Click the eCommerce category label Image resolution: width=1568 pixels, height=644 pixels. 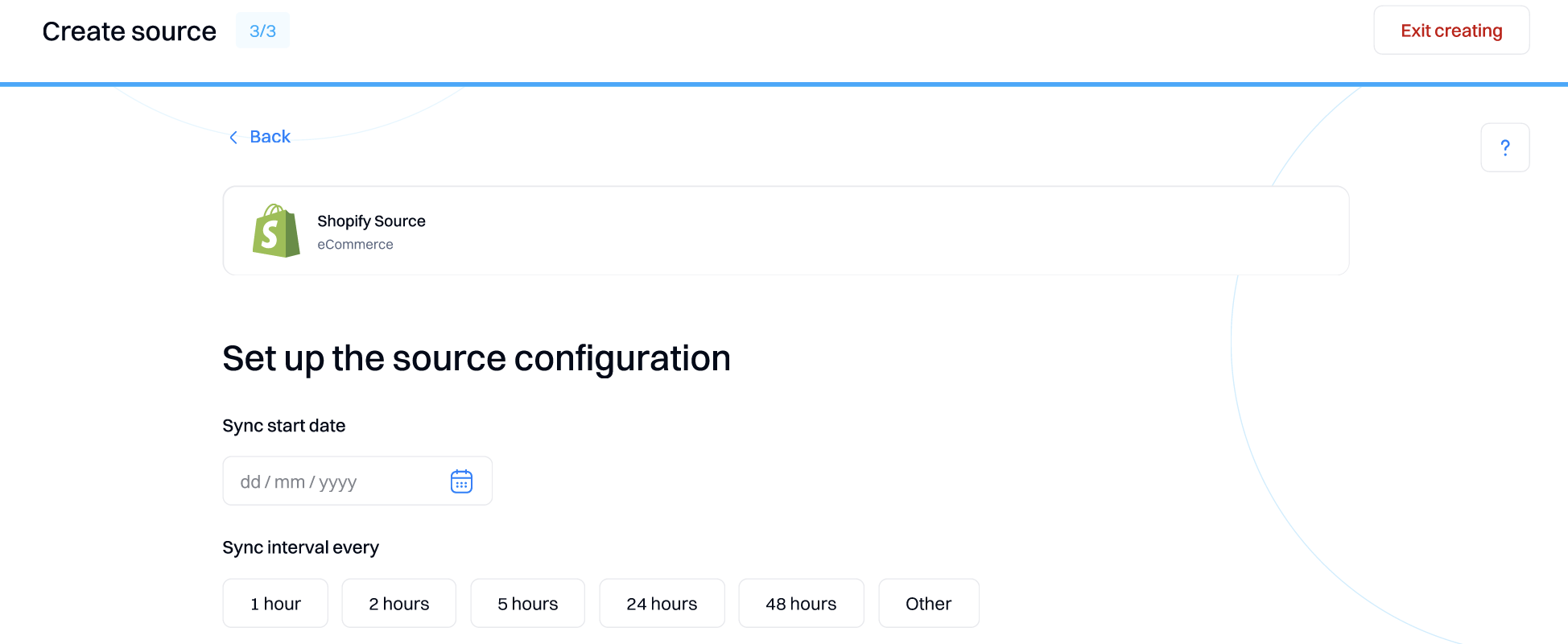pos(355,245)
